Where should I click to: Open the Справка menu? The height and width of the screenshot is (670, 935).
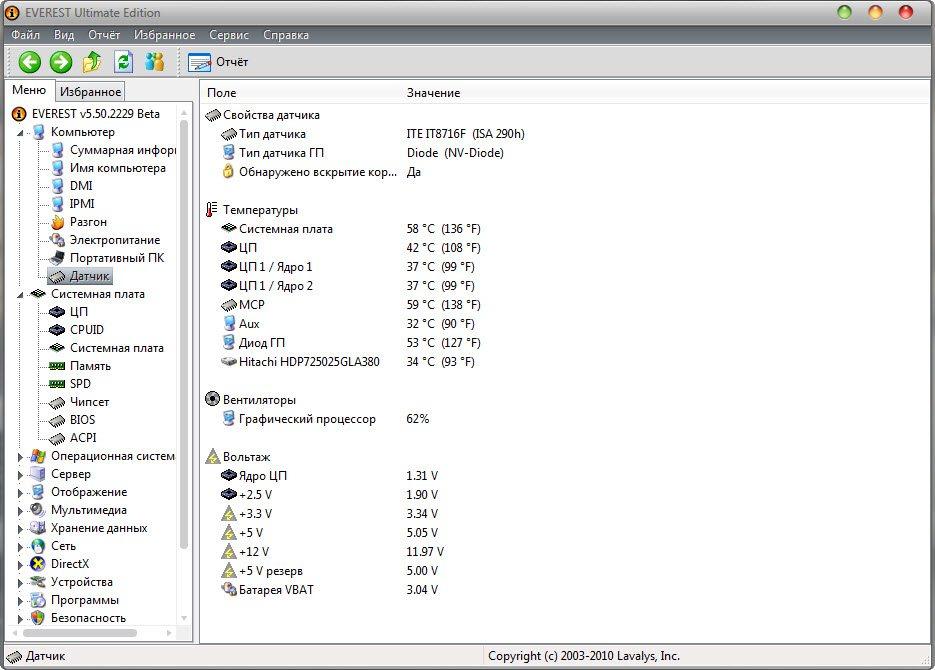(x=286, y=35)
